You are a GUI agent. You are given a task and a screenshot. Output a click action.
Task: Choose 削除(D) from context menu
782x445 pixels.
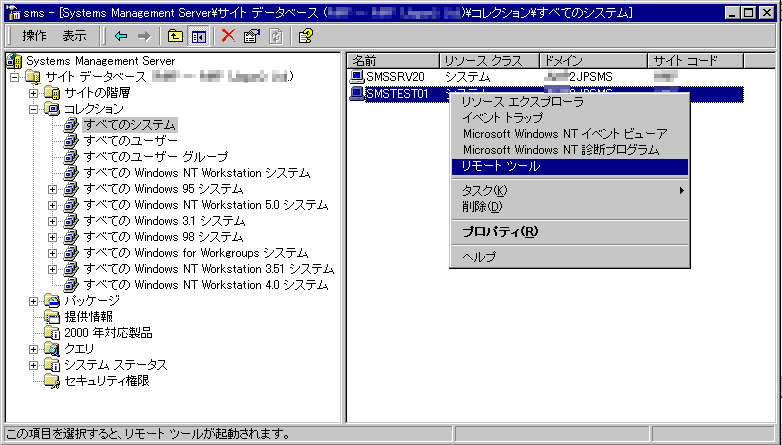coord(570,207)
